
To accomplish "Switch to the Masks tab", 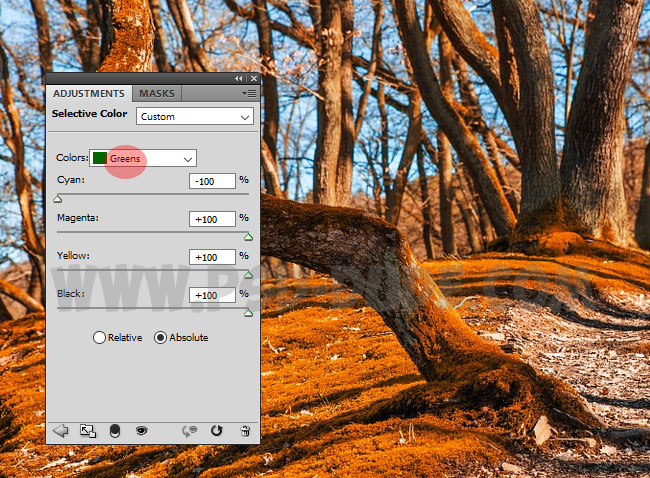I will click(156, 93).
